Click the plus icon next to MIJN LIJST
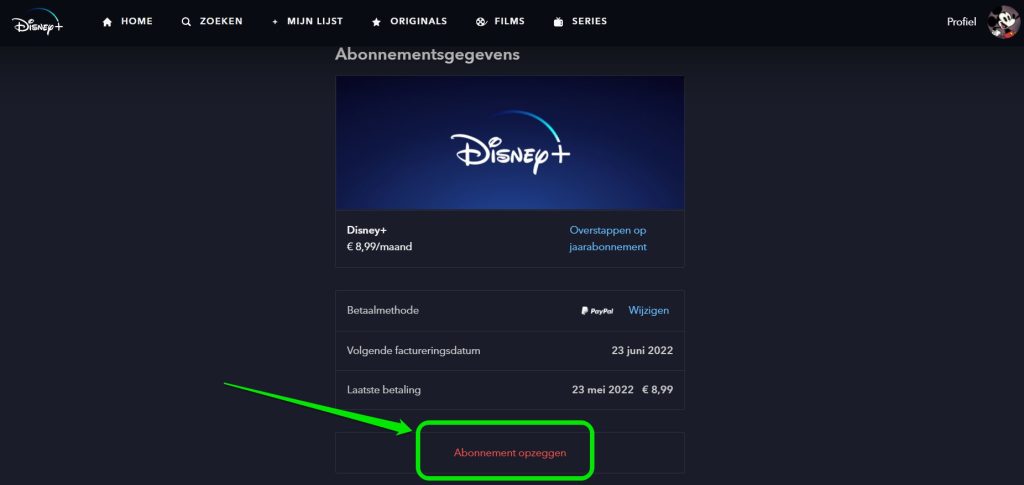The image size is (1024, 485). (x=275, y=22)
